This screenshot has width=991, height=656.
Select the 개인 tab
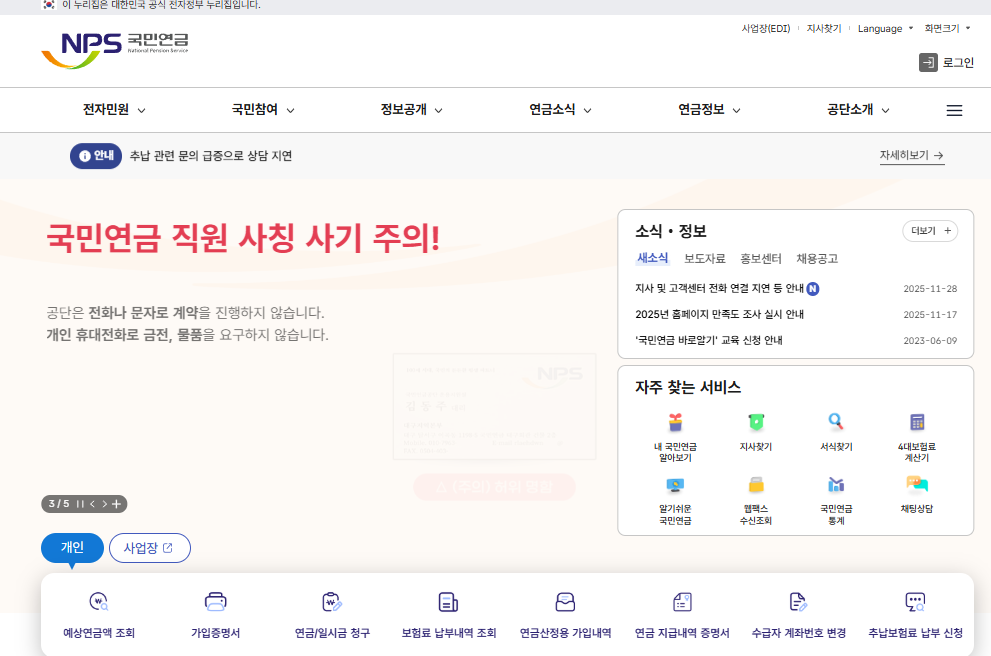72,547
